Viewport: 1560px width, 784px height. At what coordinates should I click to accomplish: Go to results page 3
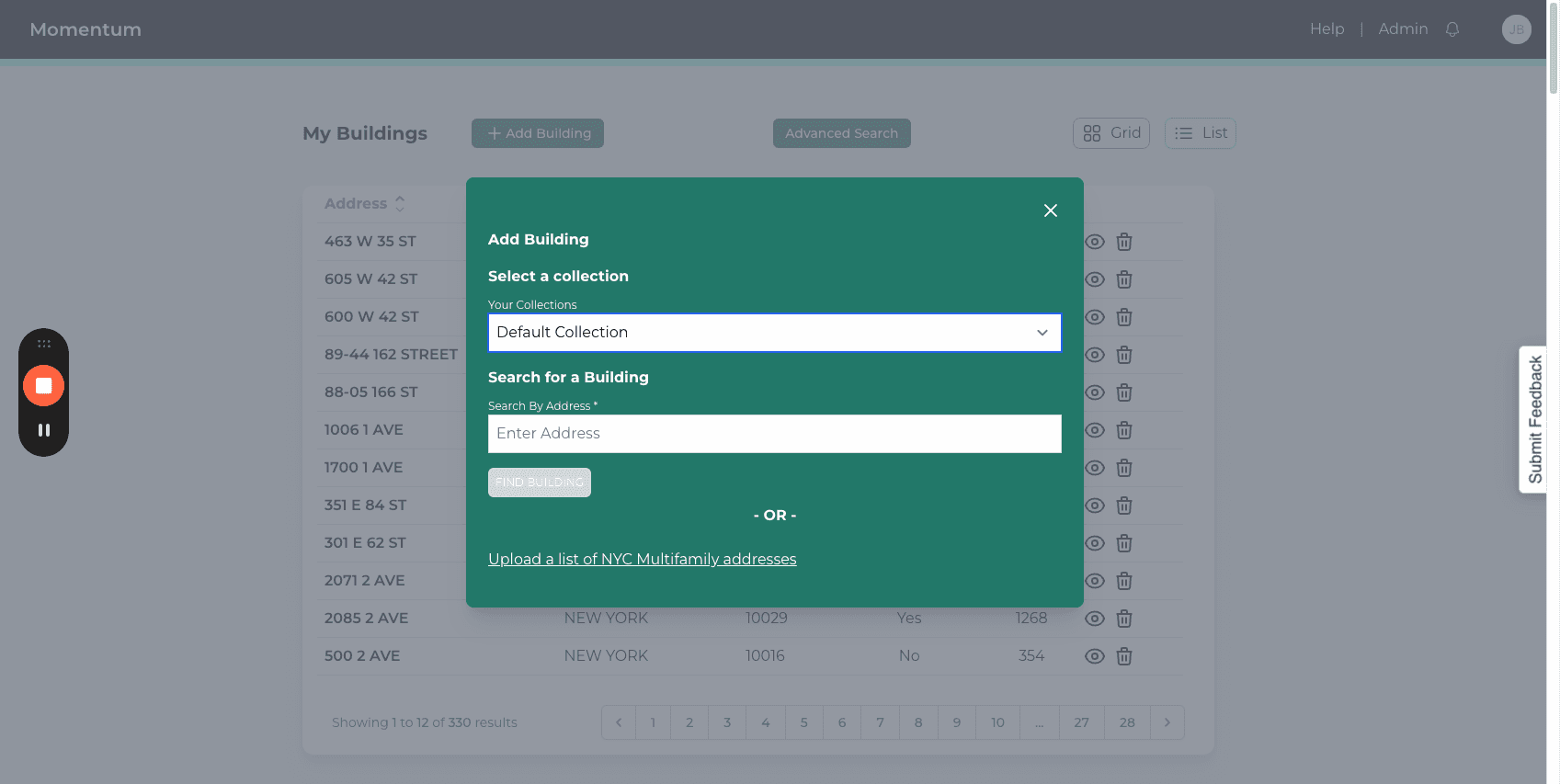point(727,722)
